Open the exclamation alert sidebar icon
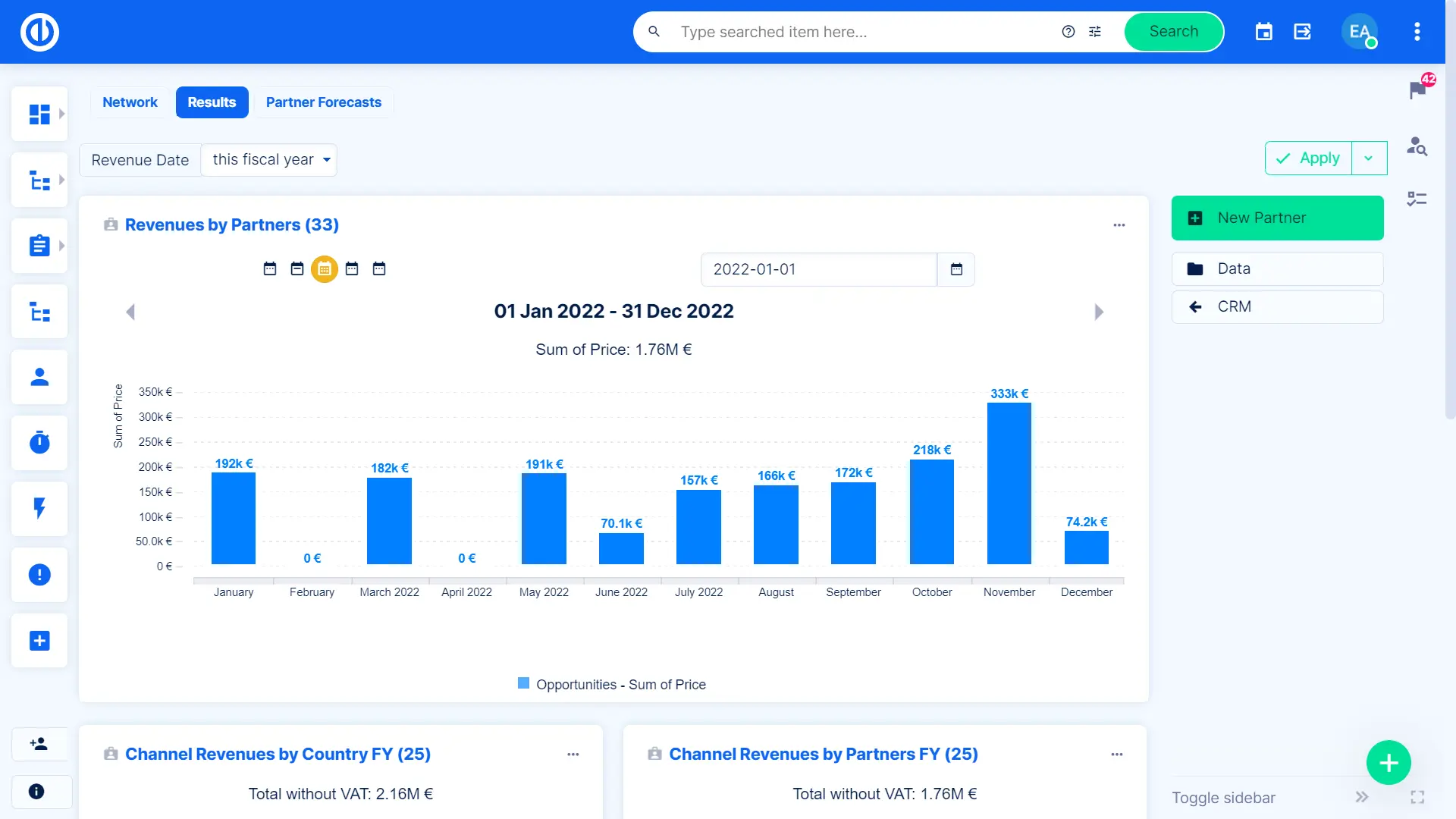The width and height of the screenshot is (1456, 819). 39,575
